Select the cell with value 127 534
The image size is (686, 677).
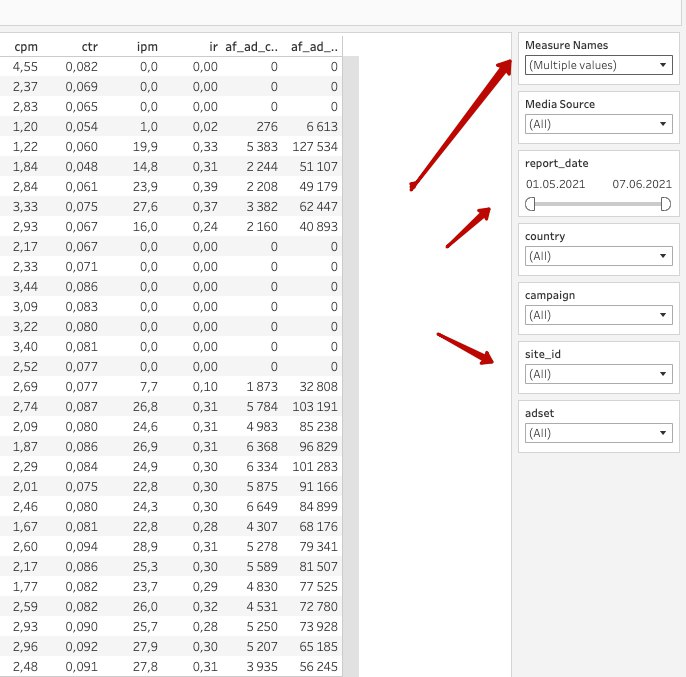point(315,147)
